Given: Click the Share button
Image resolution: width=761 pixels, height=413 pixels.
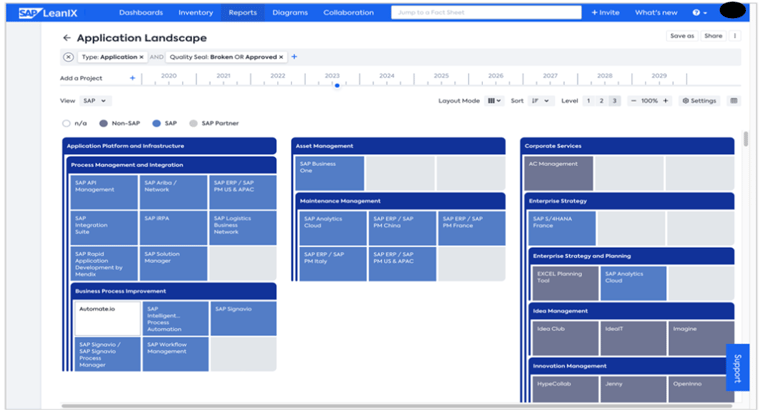Looking at the screenshot, I should (713, 36).
